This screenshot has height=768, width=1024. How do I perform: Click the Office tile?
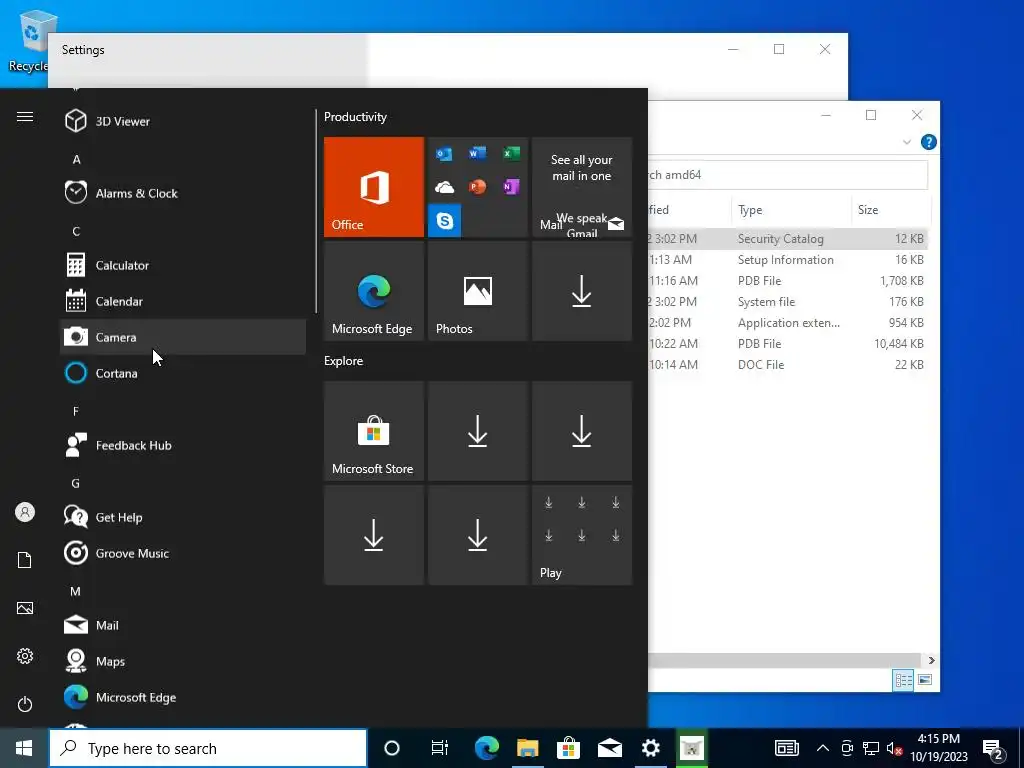tap(374, 187)
